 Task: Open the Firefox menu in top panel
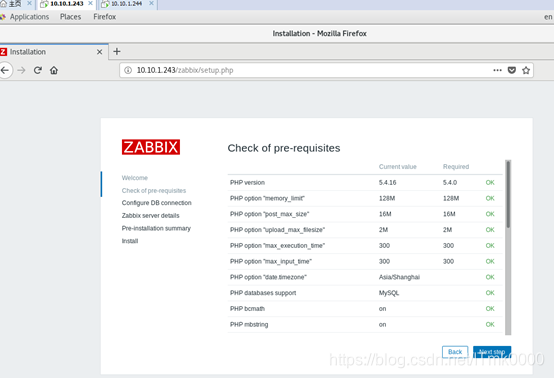pos(105,17)
